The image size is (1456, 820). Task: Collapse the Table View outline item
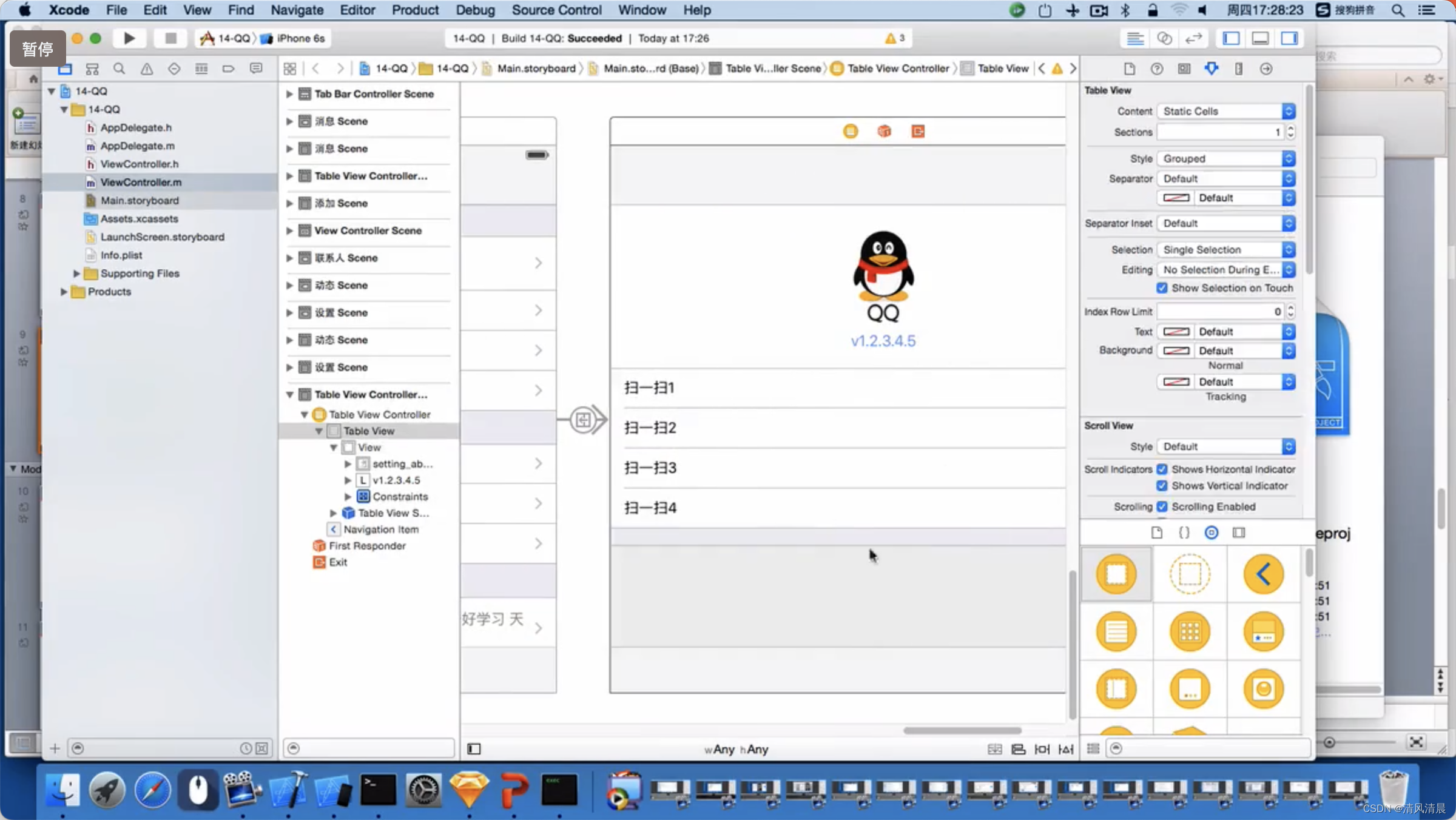tap(319, 431)
